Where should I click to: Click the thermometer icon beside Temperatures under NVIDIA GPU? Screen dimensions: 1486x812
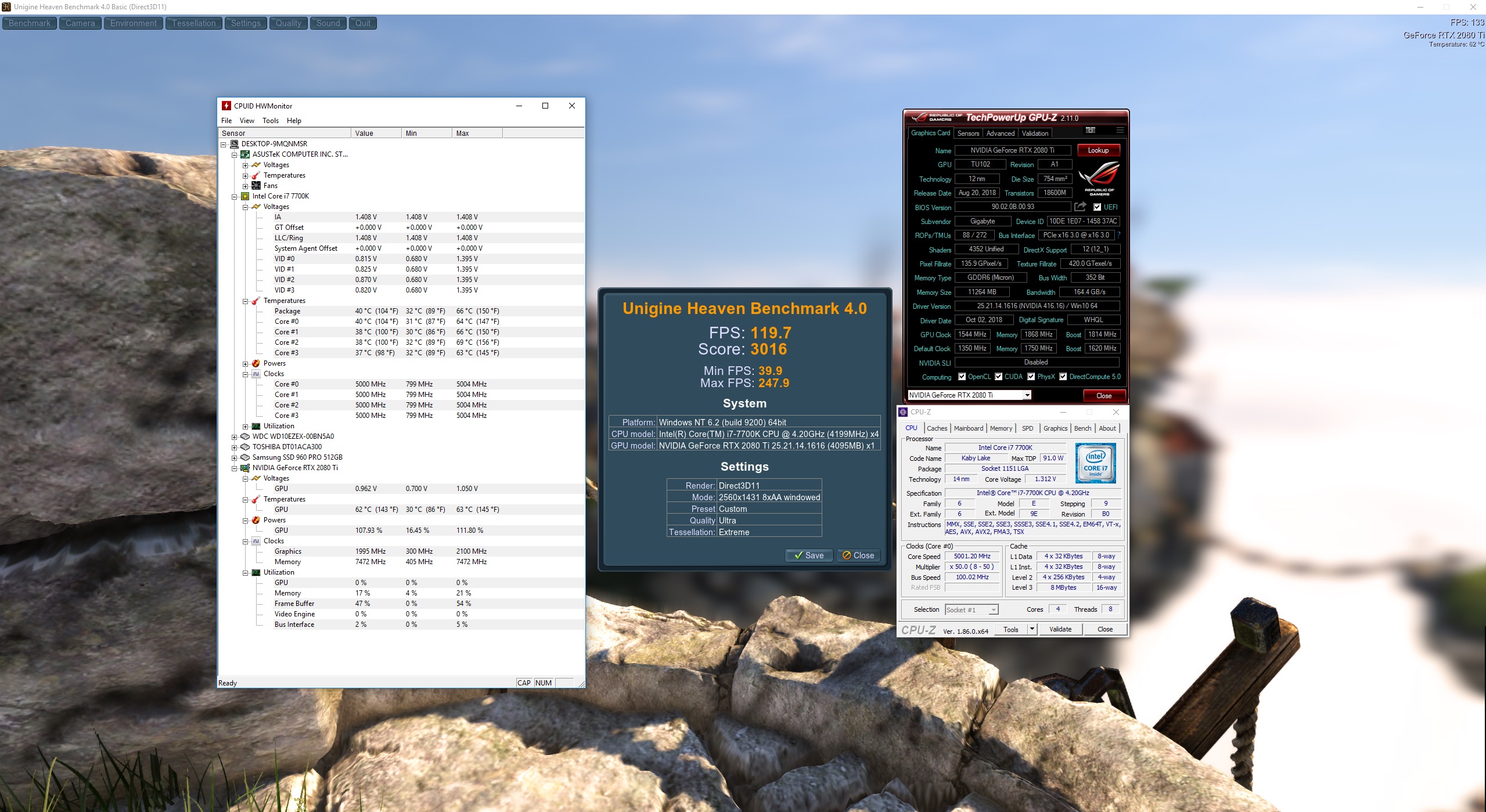tap(256, 499)
